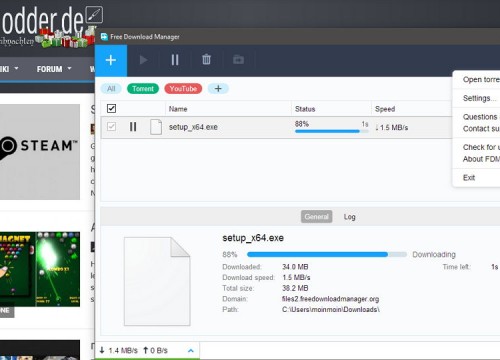Click the pencil icon near site logo
The width and height of the screenshot is (500, 360).
coord(94,15)
